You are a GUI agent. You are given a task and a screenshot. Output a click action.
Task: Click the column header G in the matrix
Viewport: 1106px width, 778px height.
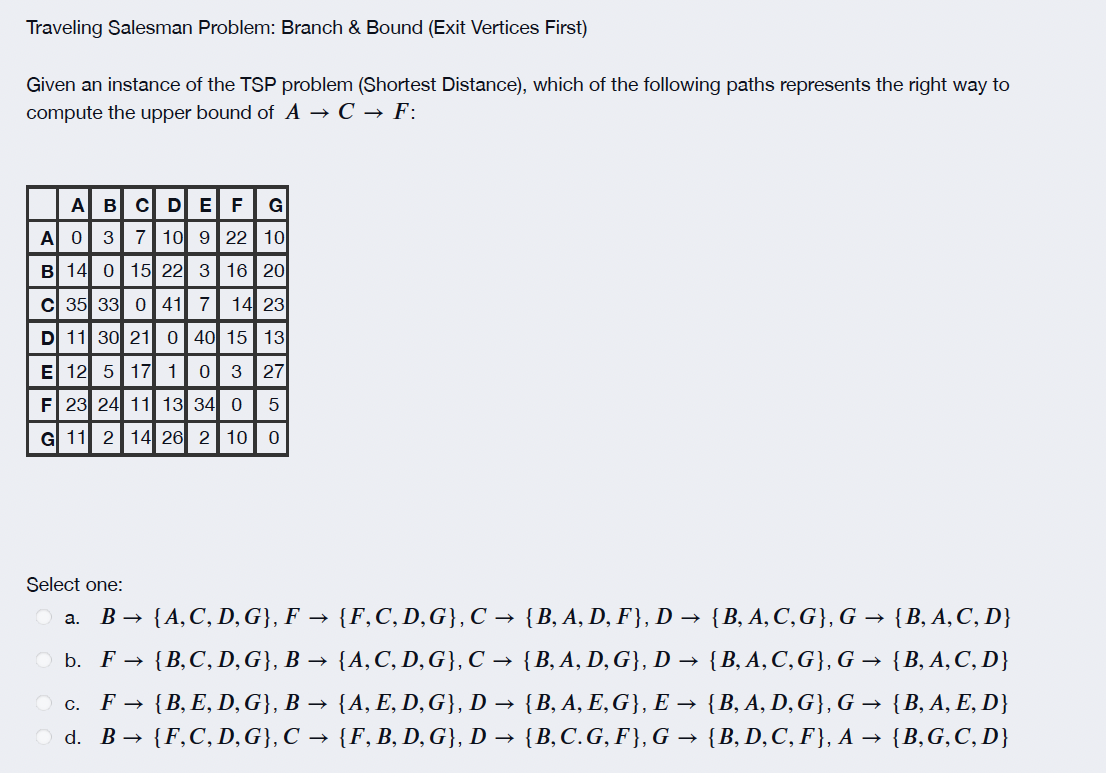point(271,205)
